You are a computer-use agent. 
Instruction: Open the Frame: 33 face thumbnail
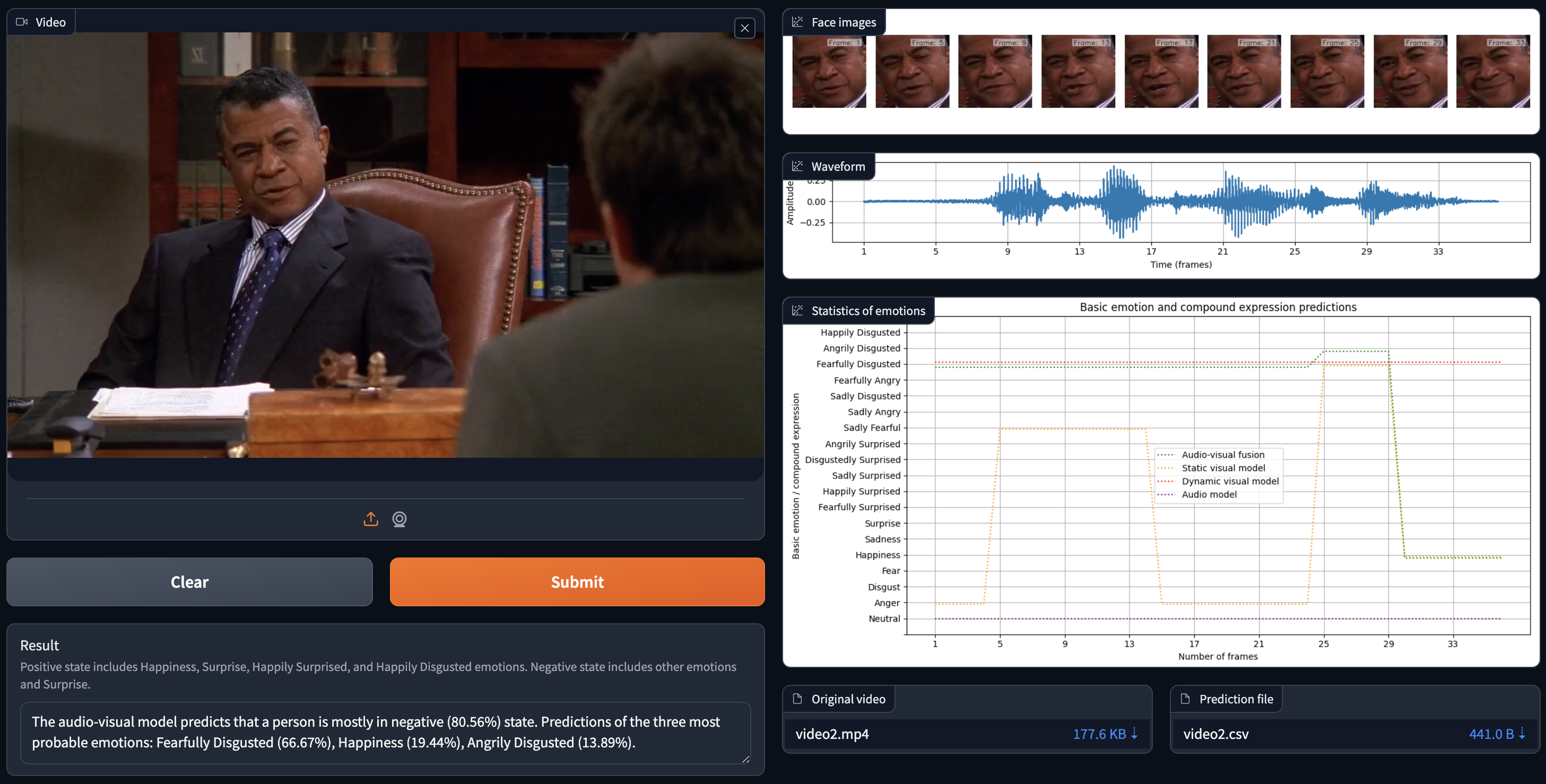(x=1492, y=72)
